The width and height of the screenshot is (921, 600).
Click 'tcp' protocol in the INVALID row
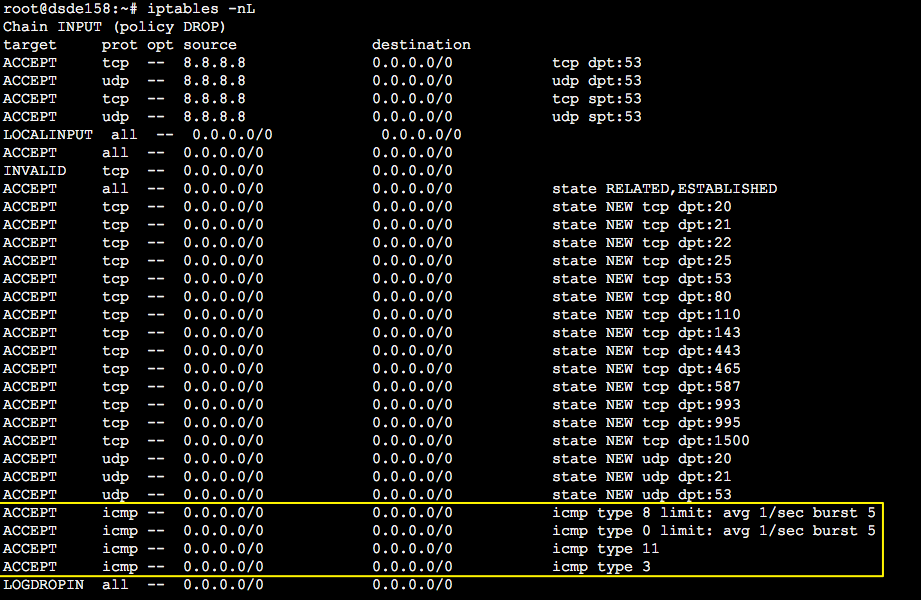click(x=115, y=171)
